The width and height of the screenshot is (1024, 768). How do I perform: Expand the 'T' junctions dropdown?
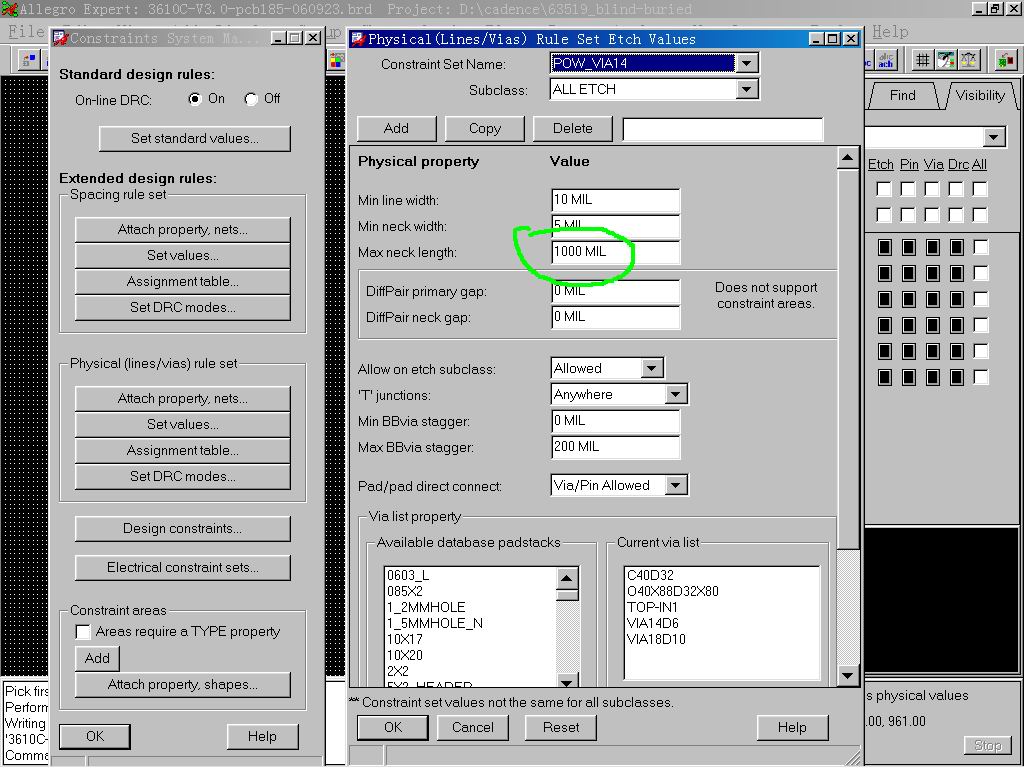[x=675, y=394]
